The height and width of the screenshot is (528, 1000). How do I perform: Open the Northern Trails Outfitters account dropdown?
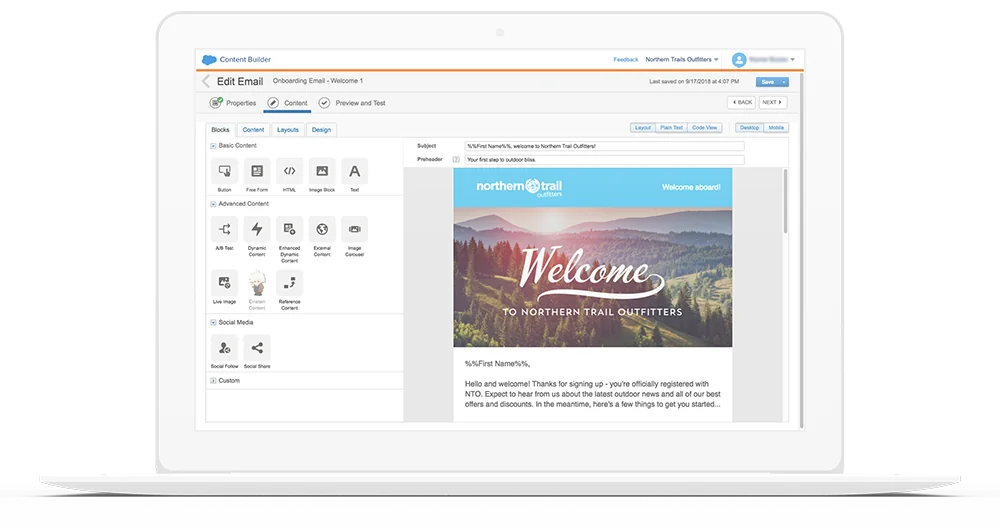pos(682,59)
